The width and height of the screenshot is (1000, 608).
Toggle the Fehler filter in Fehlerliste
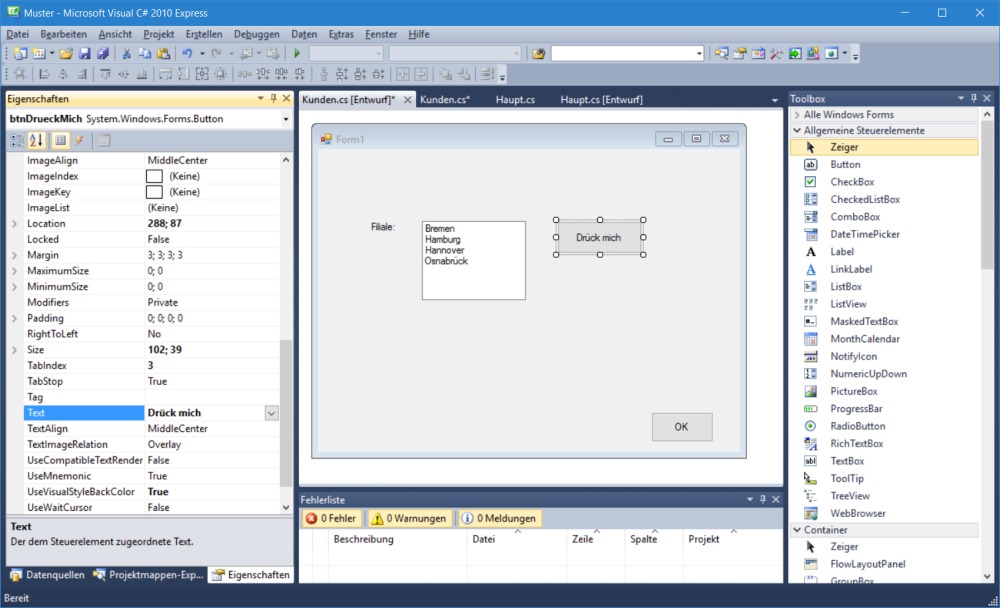point(331,518)
